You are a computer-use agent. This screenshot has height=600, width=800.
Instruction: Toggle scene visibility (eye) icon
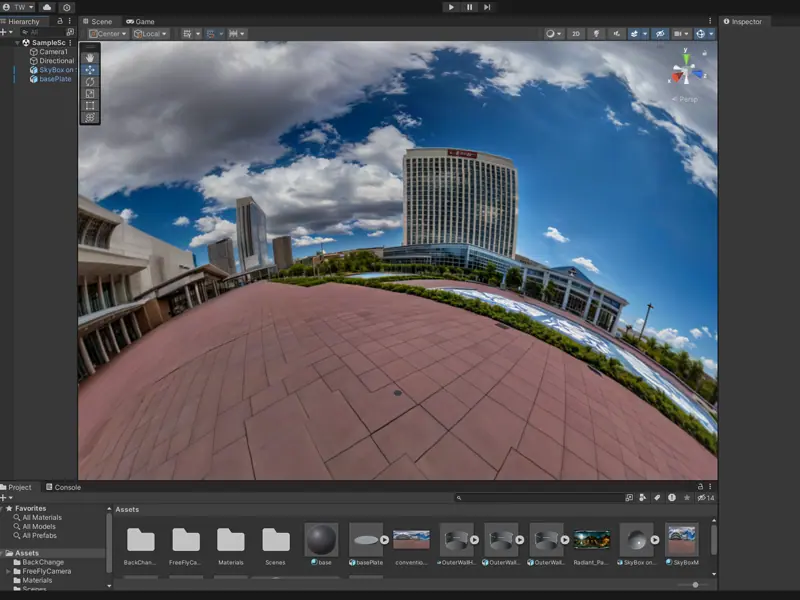point(659,33)
